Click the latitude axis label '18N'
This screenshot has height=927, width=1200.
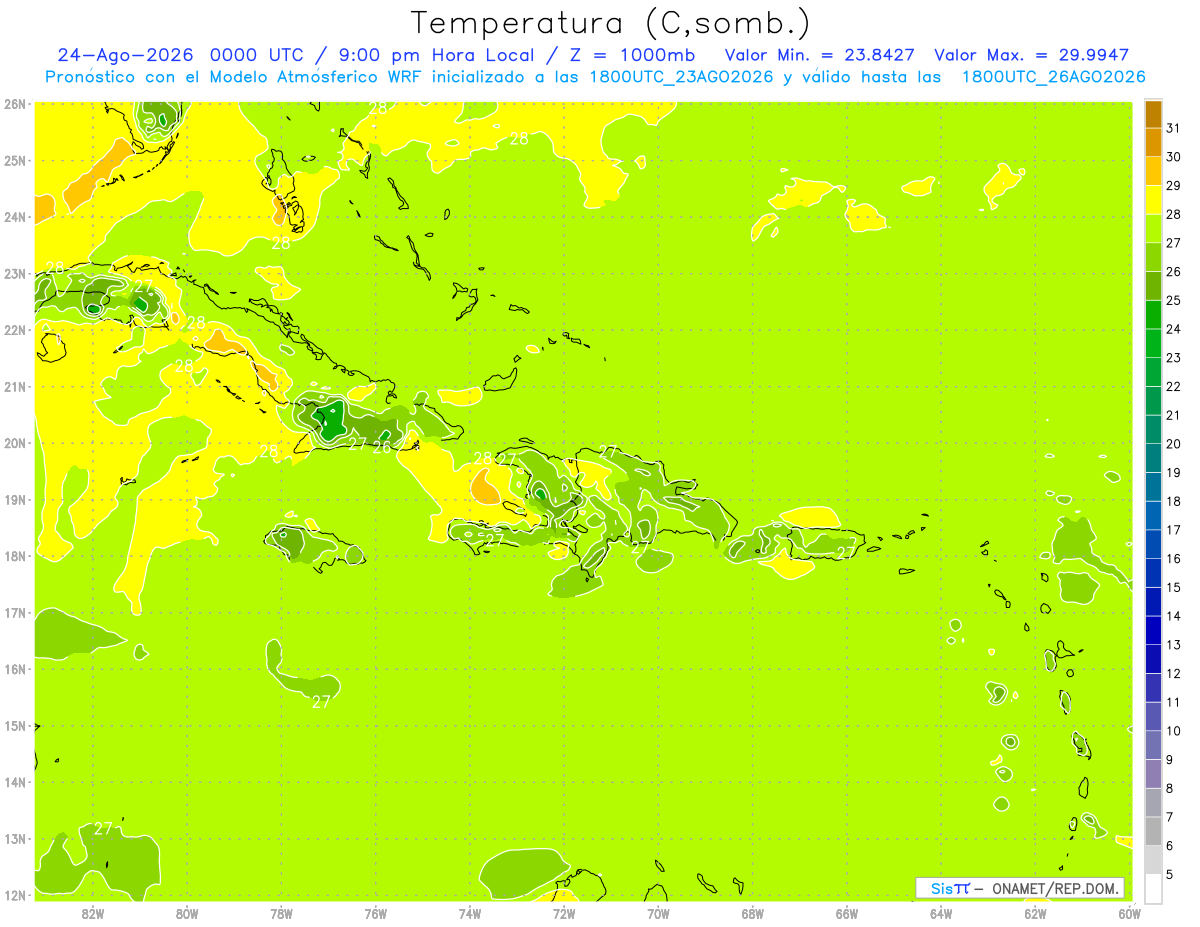[x=15, y=556]
